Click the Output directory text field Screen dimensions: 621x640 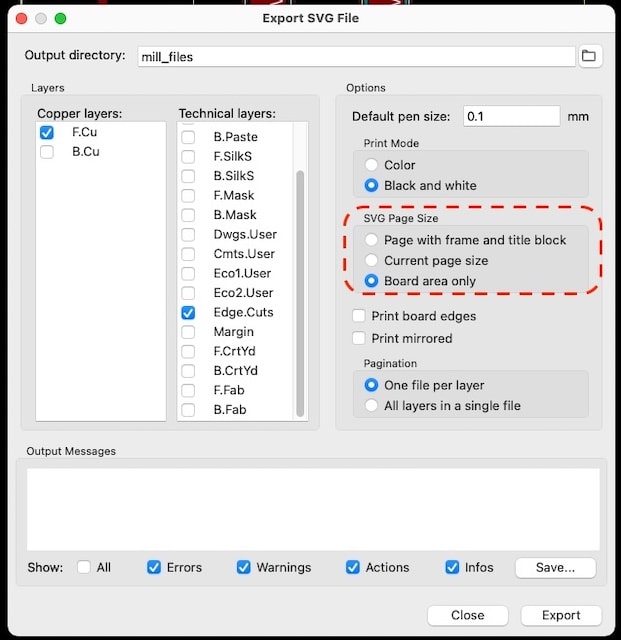[x=356, y=57]
